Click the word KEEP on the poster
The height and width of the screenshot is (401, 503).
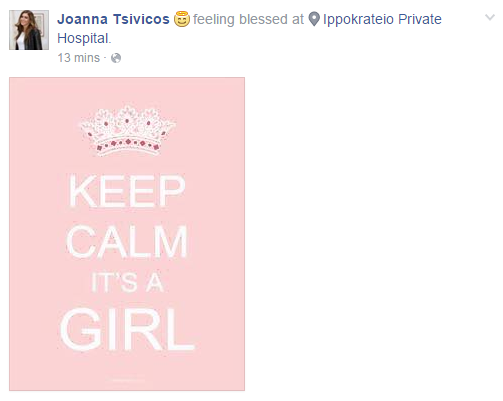point(127,191)
